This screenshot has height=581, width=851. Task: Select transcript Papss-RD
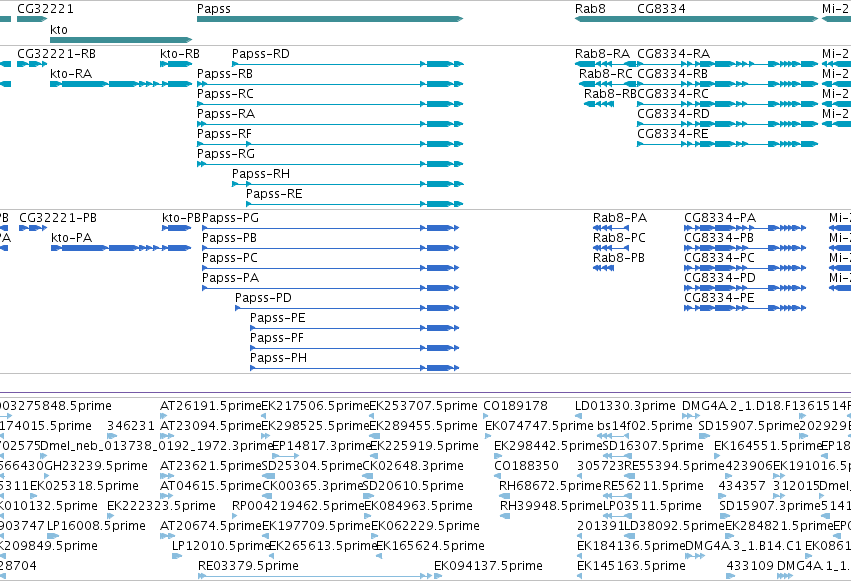(x=261, y=54)
